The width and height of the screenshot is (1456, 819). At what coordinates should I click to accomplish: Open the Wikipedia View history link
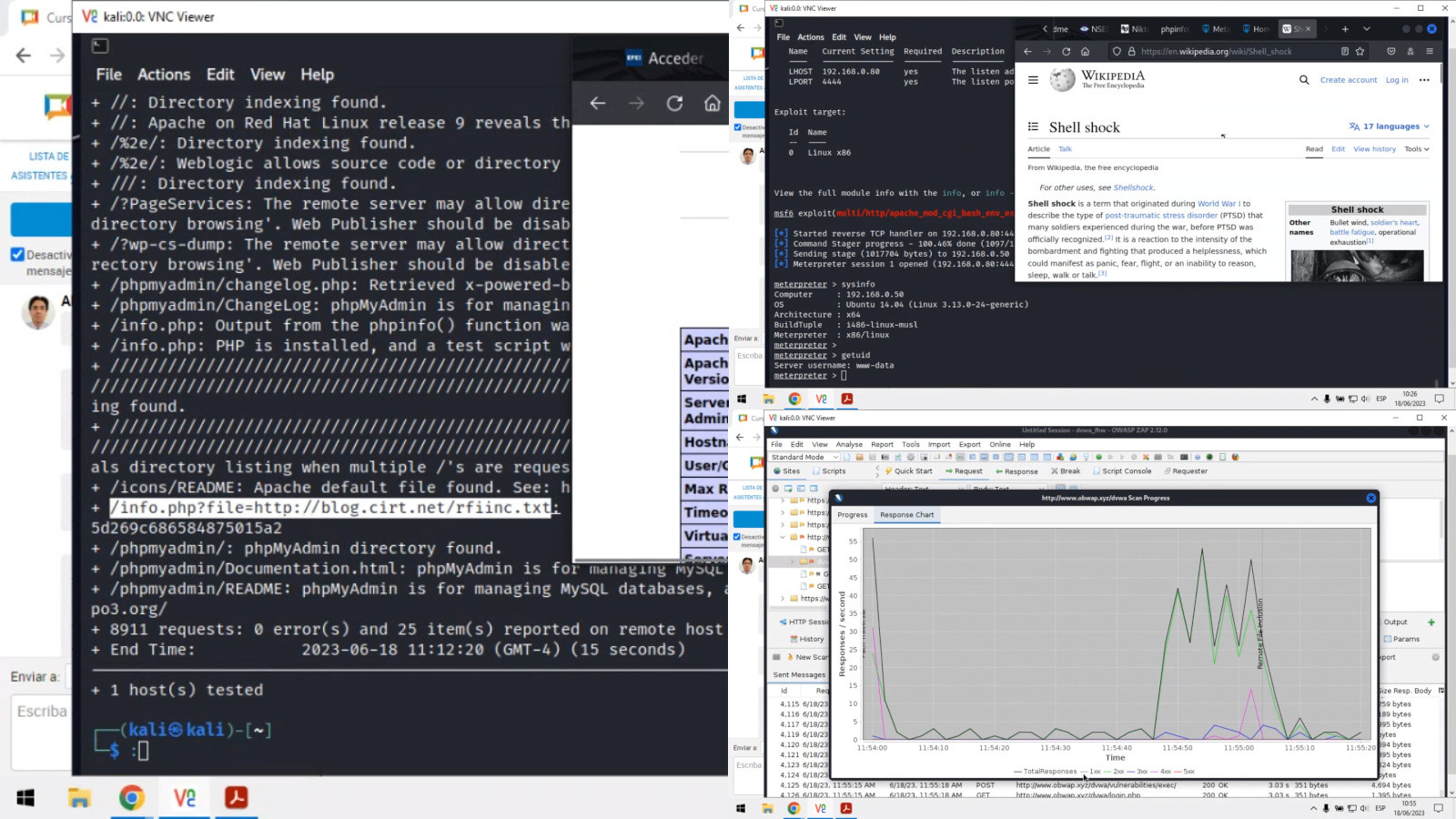coord(1374,149)
